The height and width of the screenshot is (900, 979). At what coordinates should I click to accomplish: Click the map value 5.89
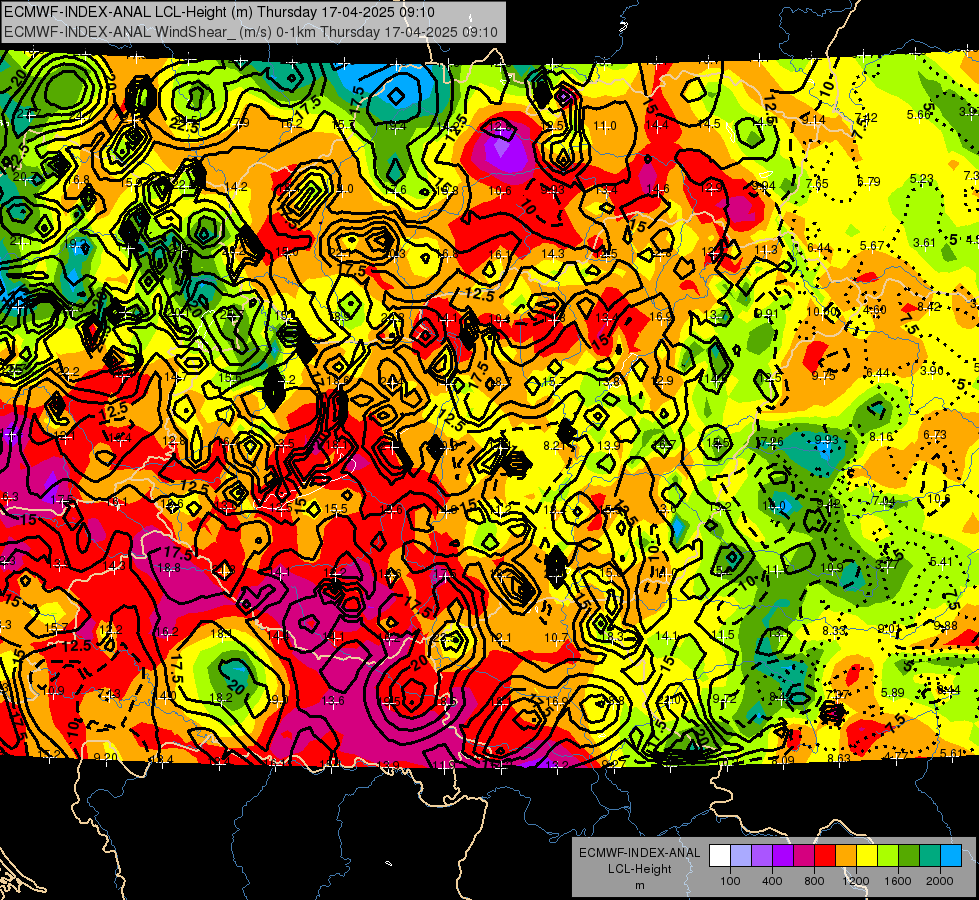(893, 692)
